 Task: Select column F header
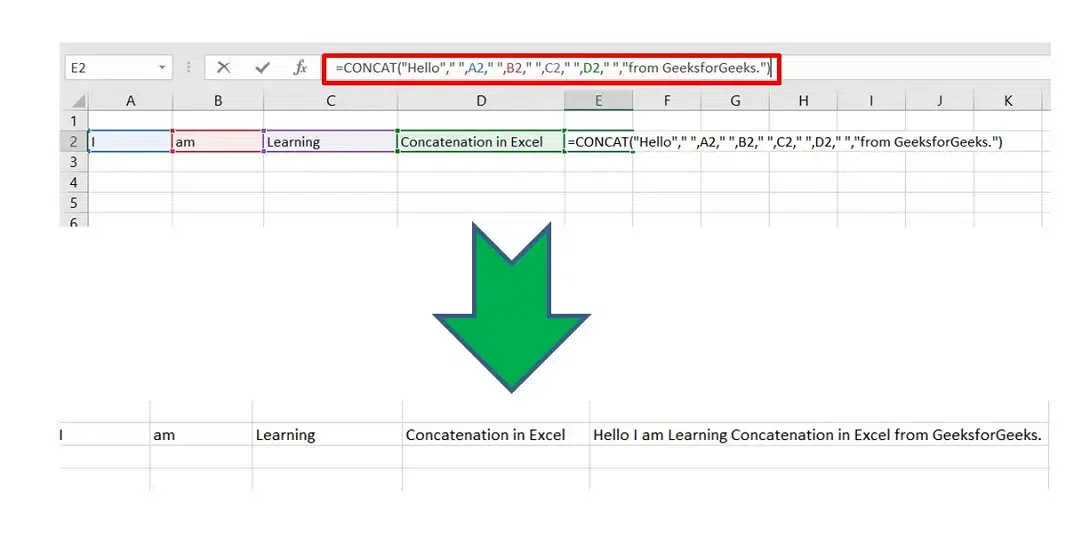667,101
